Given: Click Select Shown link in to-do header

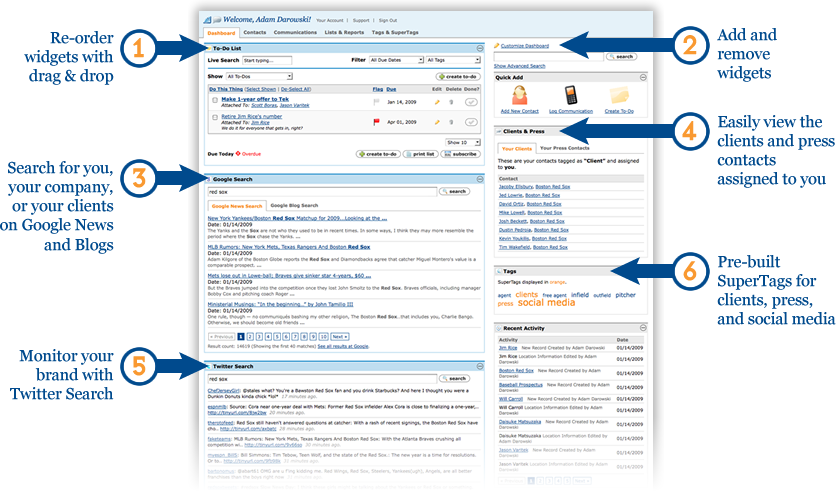Looking at the screenshot, I should pyautogui.click(x=261, y=89).
